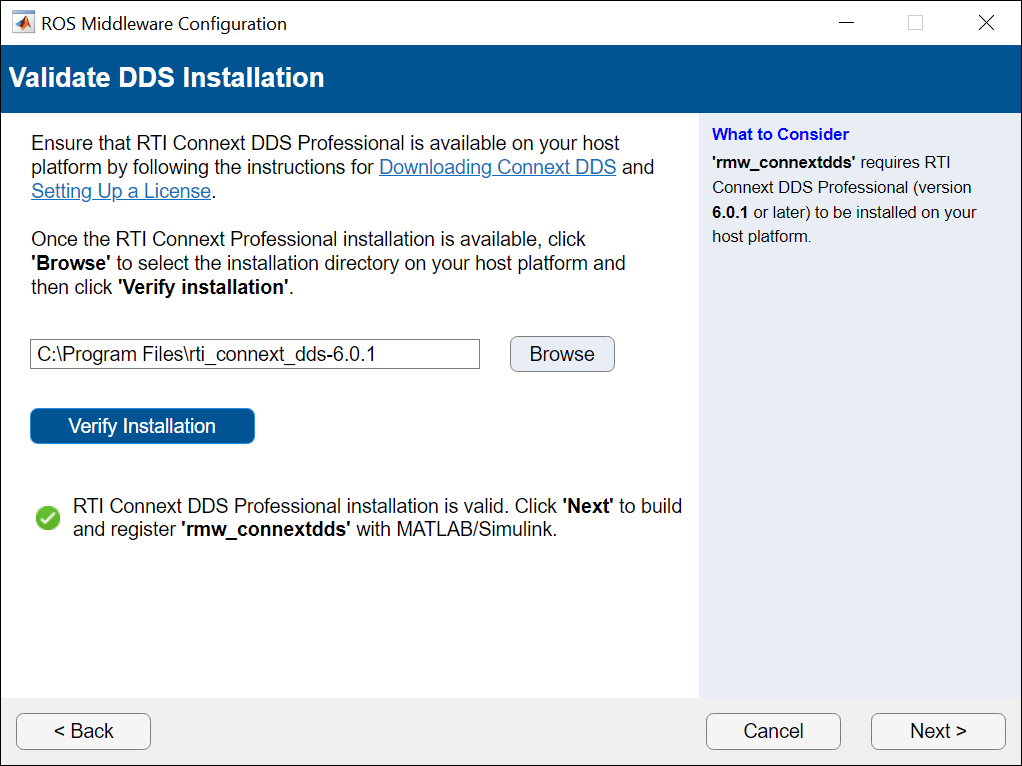Screen dimensions: 1022x766
Task: Click the Verify Installation button
Action: [x=142, y=426]
